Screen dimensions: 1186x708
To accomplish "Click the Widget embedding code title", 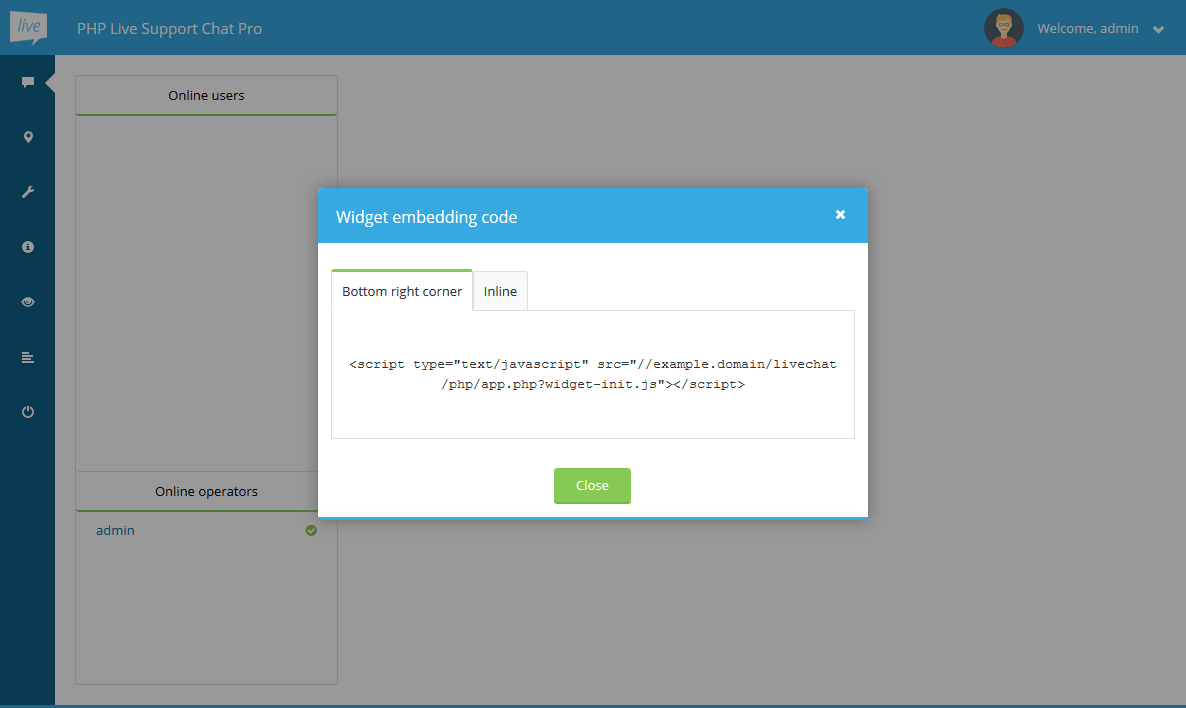I will click(x=427, y=217).
